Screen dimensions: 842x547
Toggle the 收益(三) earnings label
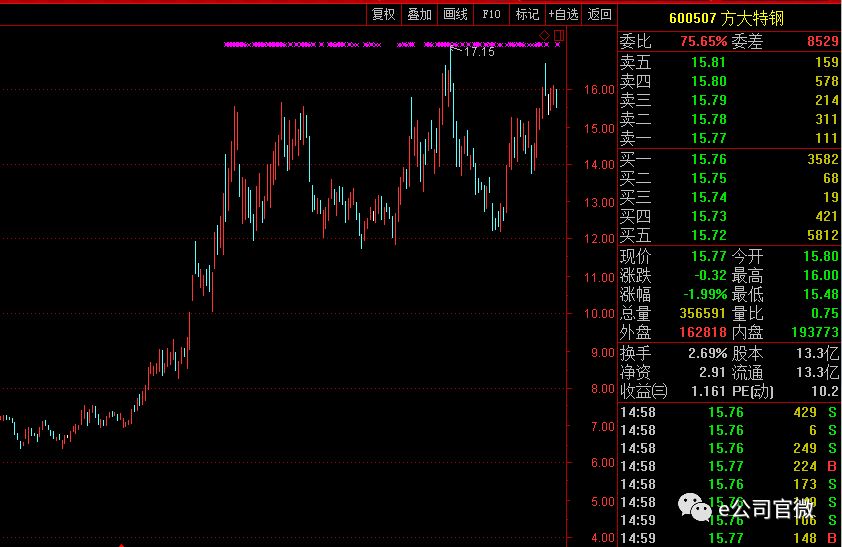[x=644, y=391]
